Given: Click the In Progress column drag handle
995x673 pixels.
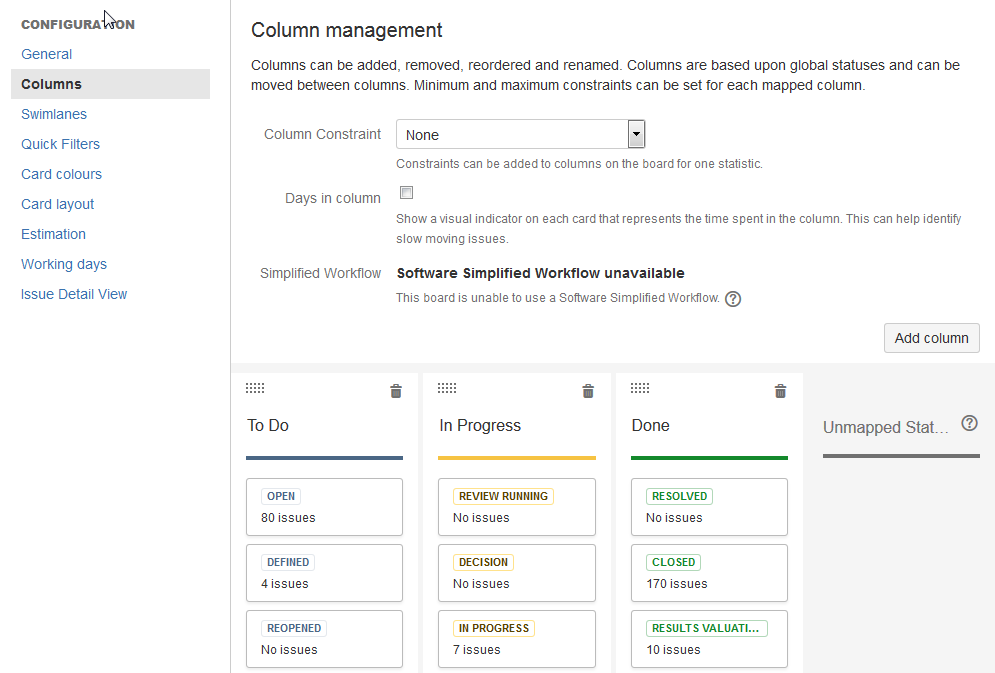Looking at the screenshot, I should (447, 389).
